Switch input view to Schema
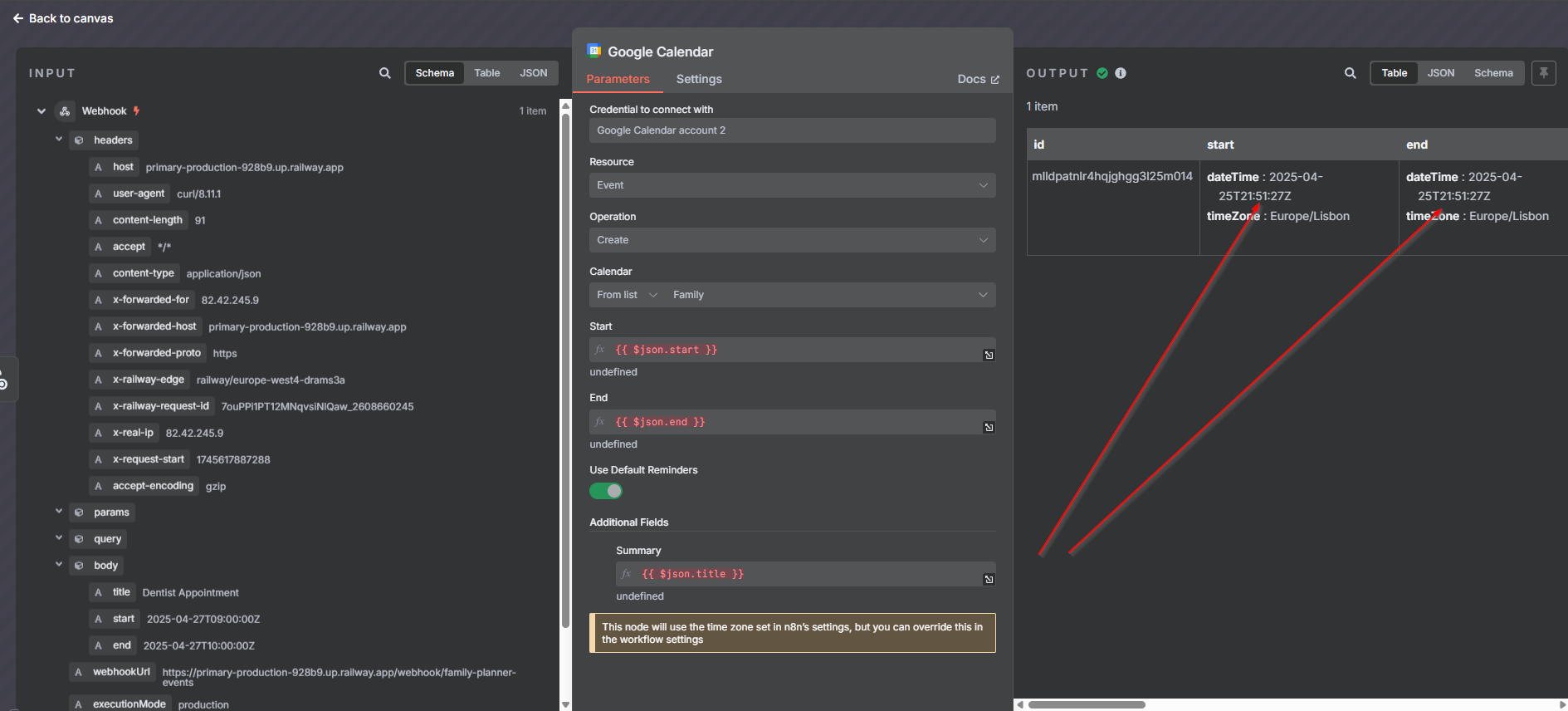Viewport: 1568px width, 711px height. point(435,73)
